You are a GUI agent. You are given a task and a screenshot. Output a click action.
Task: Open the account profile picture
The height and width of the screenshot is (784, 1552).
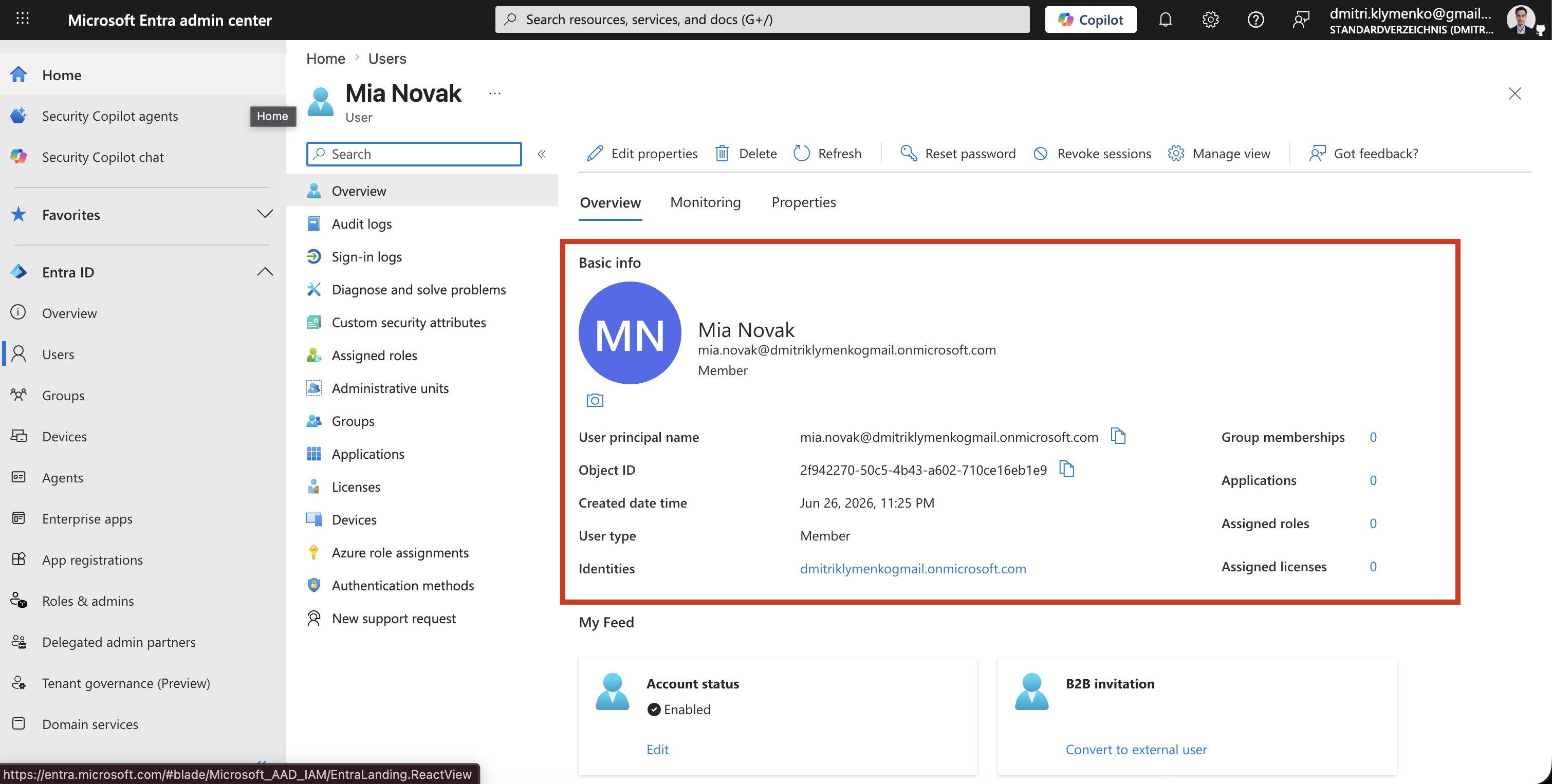(x=1521, y=20)
